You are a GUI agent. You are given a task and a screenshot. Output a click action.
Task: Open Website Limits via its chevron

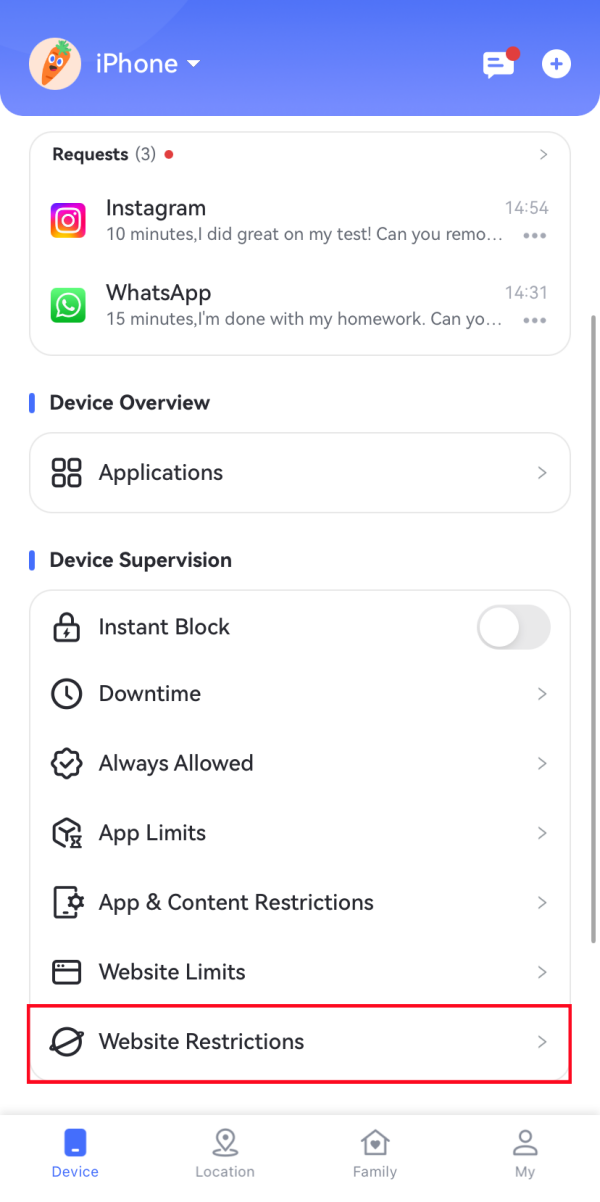(x=543, y=971)
